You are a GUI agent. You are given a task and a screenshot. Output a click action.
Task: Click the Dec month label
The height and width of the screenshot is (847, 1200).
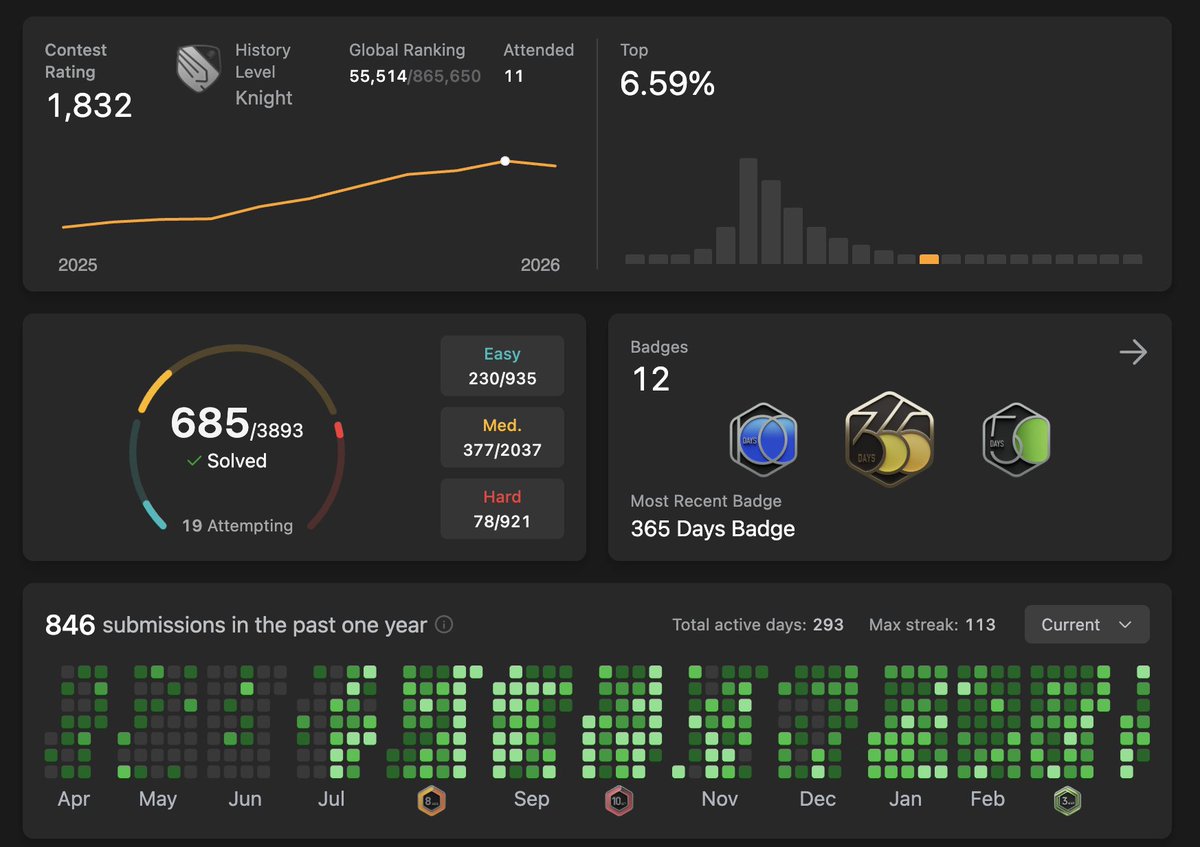click(817, 799)
